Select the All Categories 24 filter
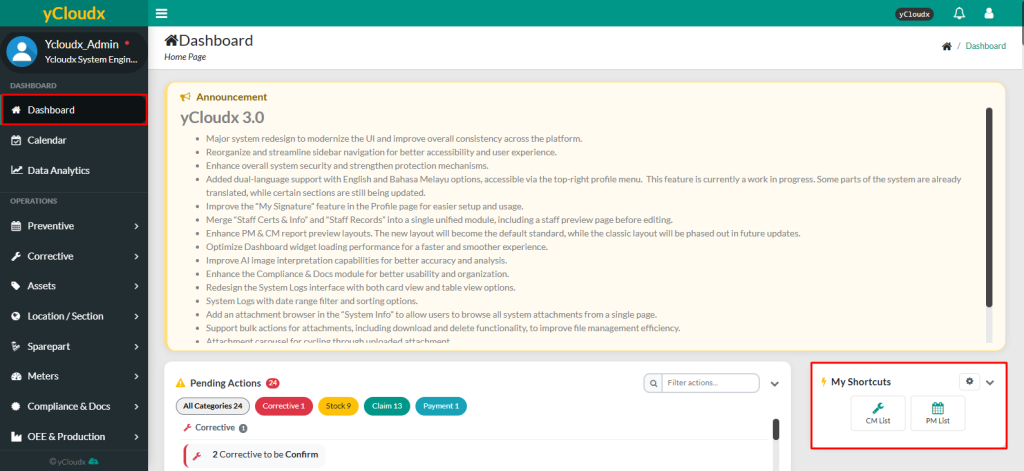Screen dimensions: 1024x471 [x=212, y=406]
